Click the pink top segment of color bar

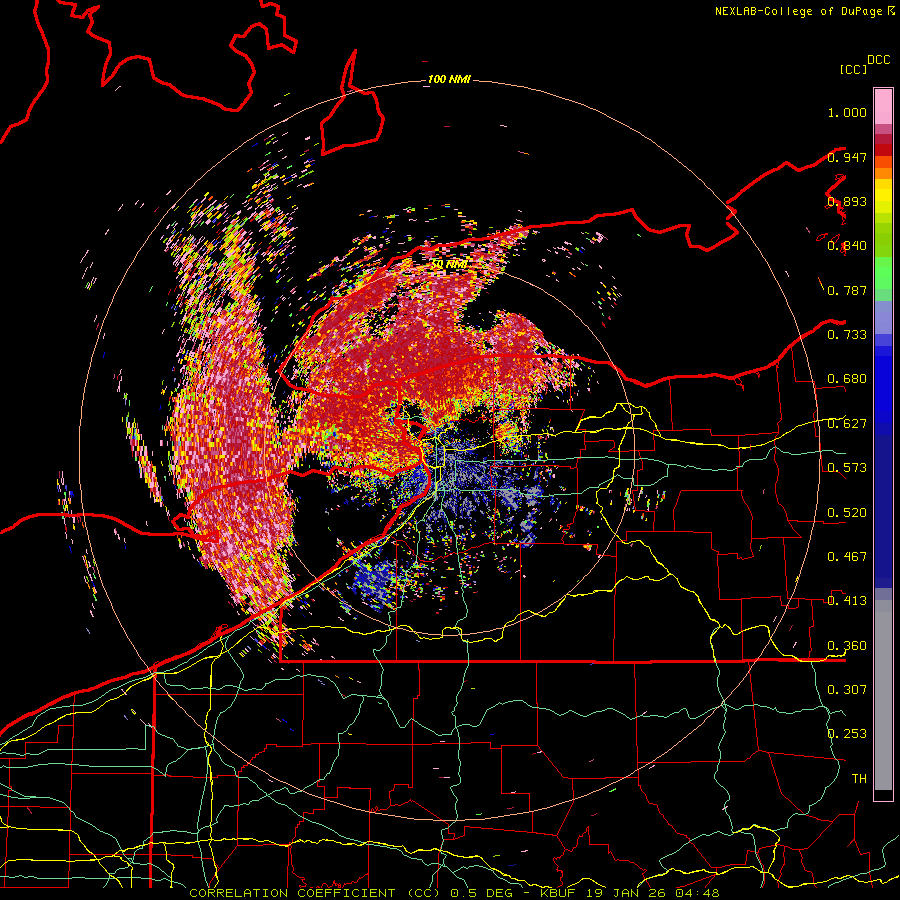tap(883, 106)
